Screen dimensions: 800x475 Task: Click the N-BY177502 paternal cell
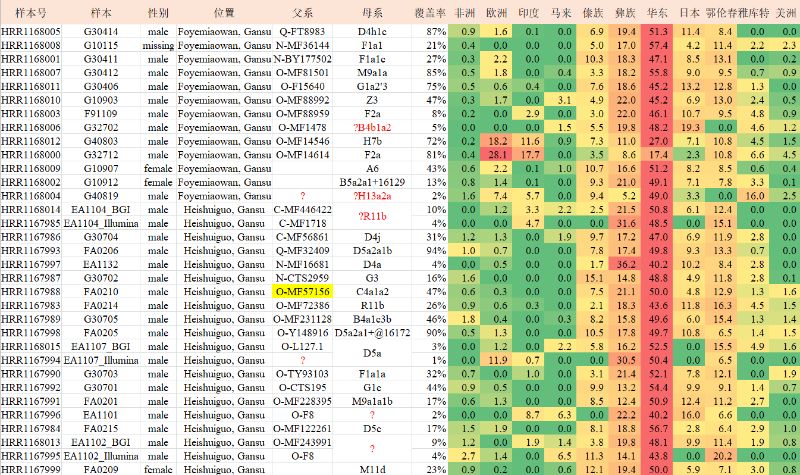(x=303, y=59)
